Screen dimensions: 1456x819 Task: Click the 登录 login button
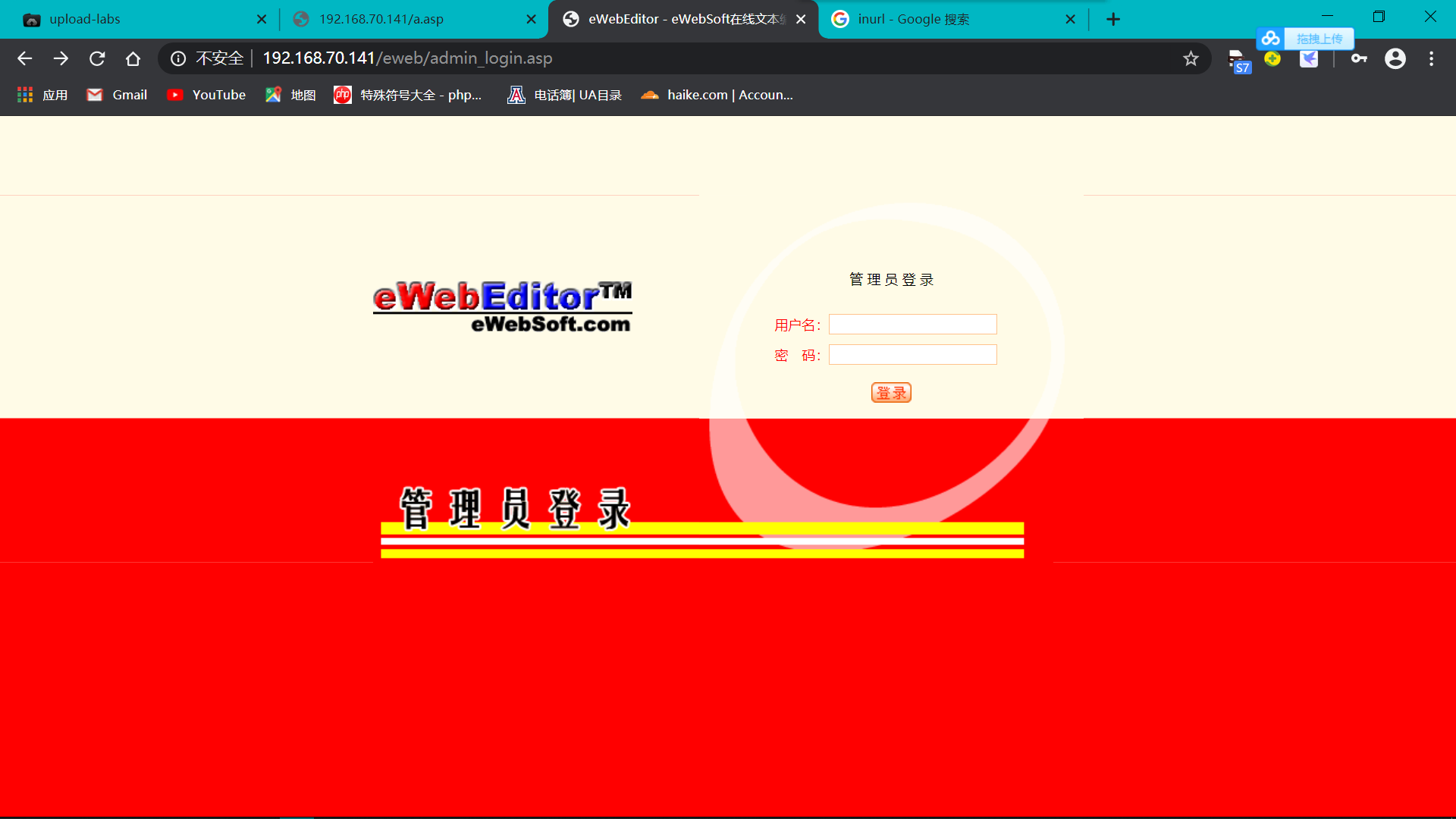click(891, 392)
